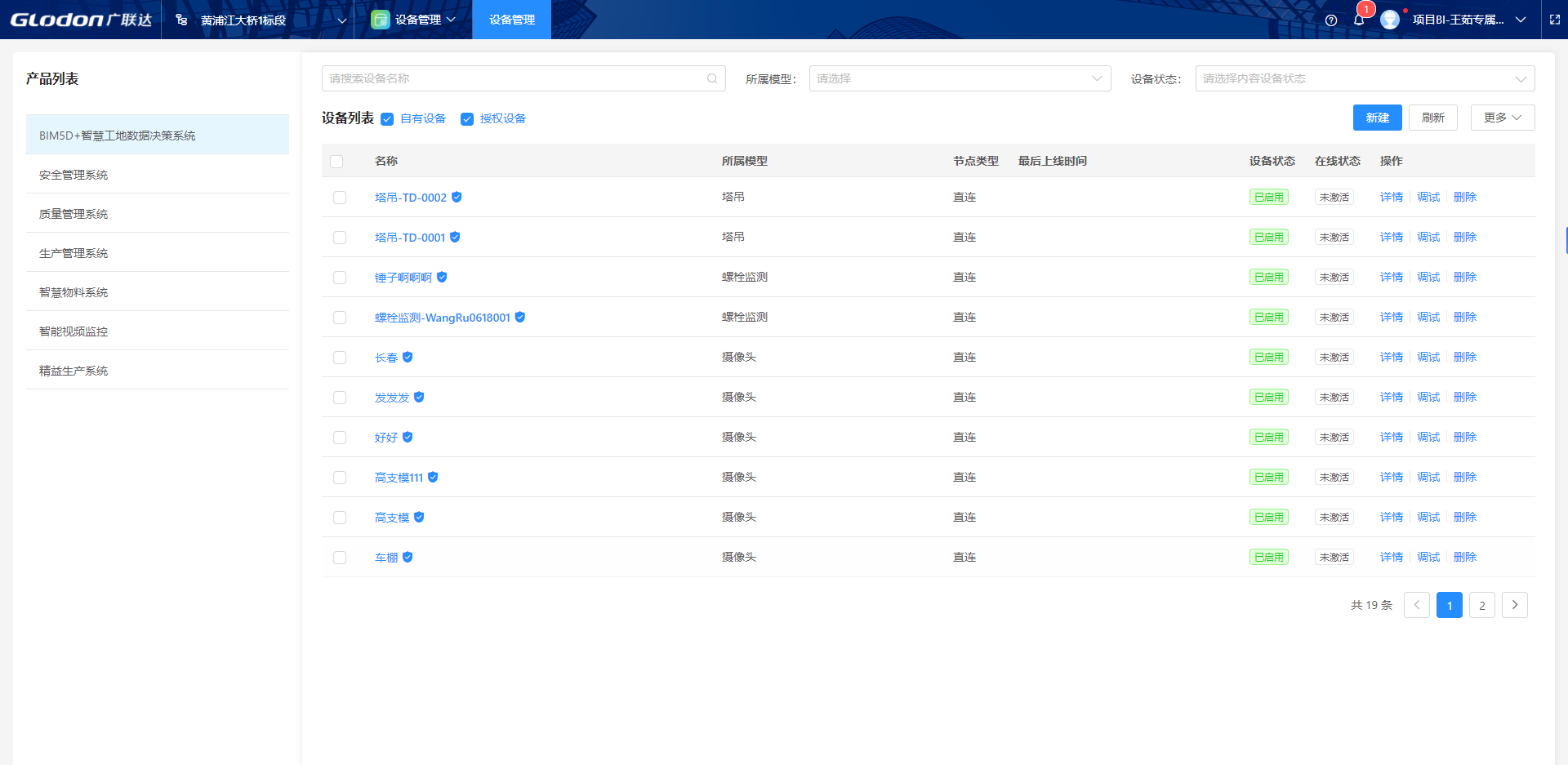Toggle the fullscreen icon in top bar

[1555, 20]
